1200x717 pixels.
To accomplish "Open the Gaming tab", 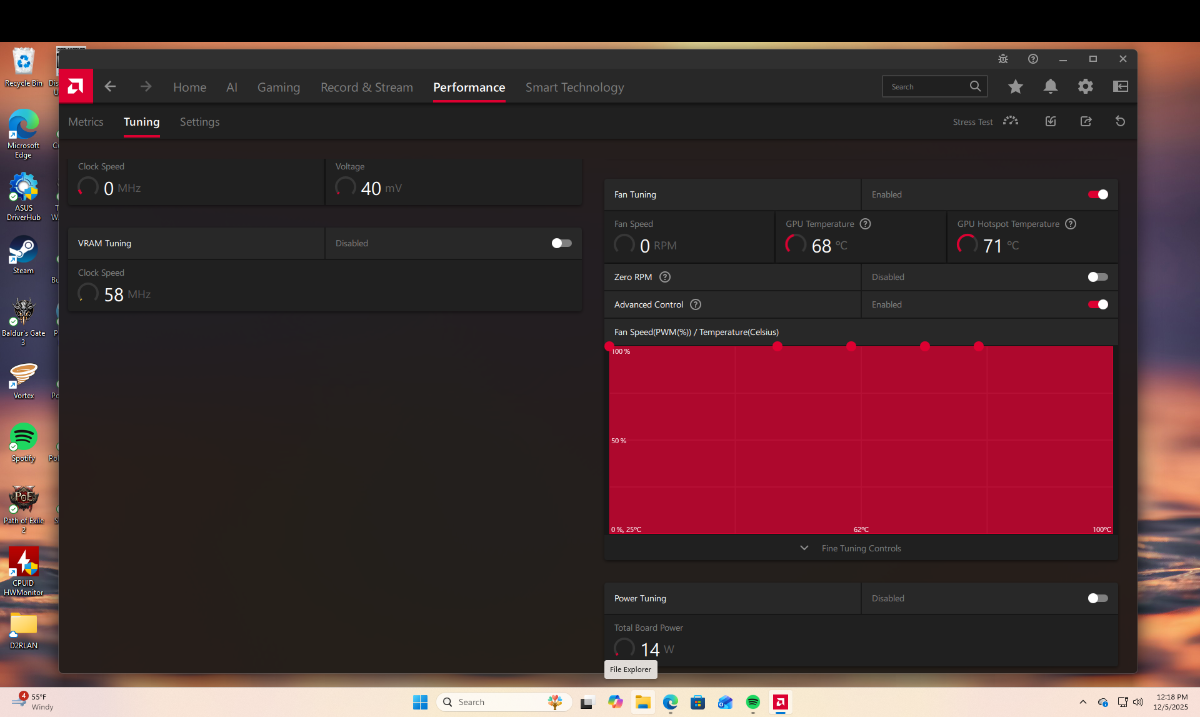I will (278, 87).
